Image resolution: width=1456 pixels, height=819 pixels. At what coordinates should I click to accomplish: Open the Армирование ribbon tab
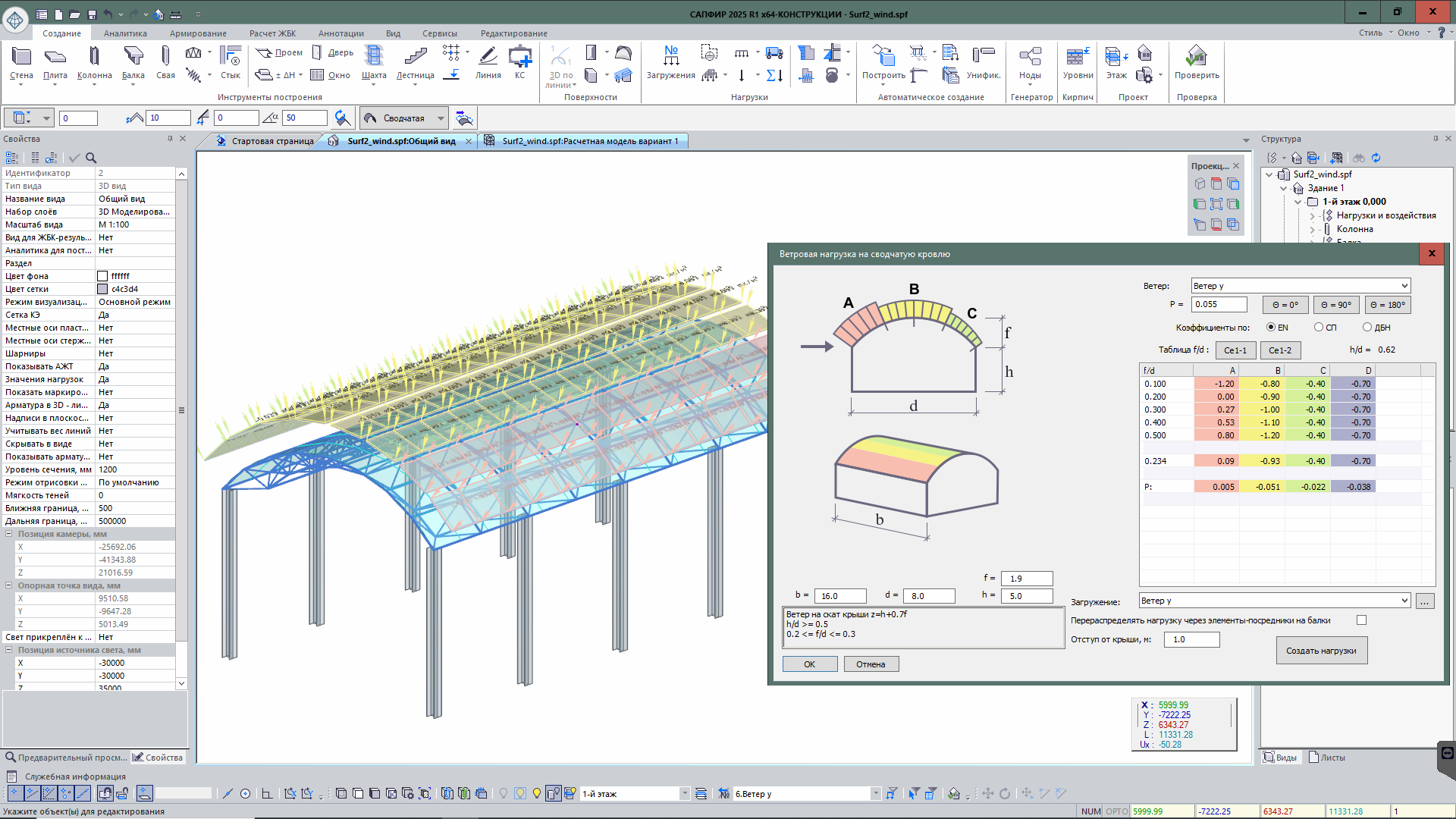198,33
